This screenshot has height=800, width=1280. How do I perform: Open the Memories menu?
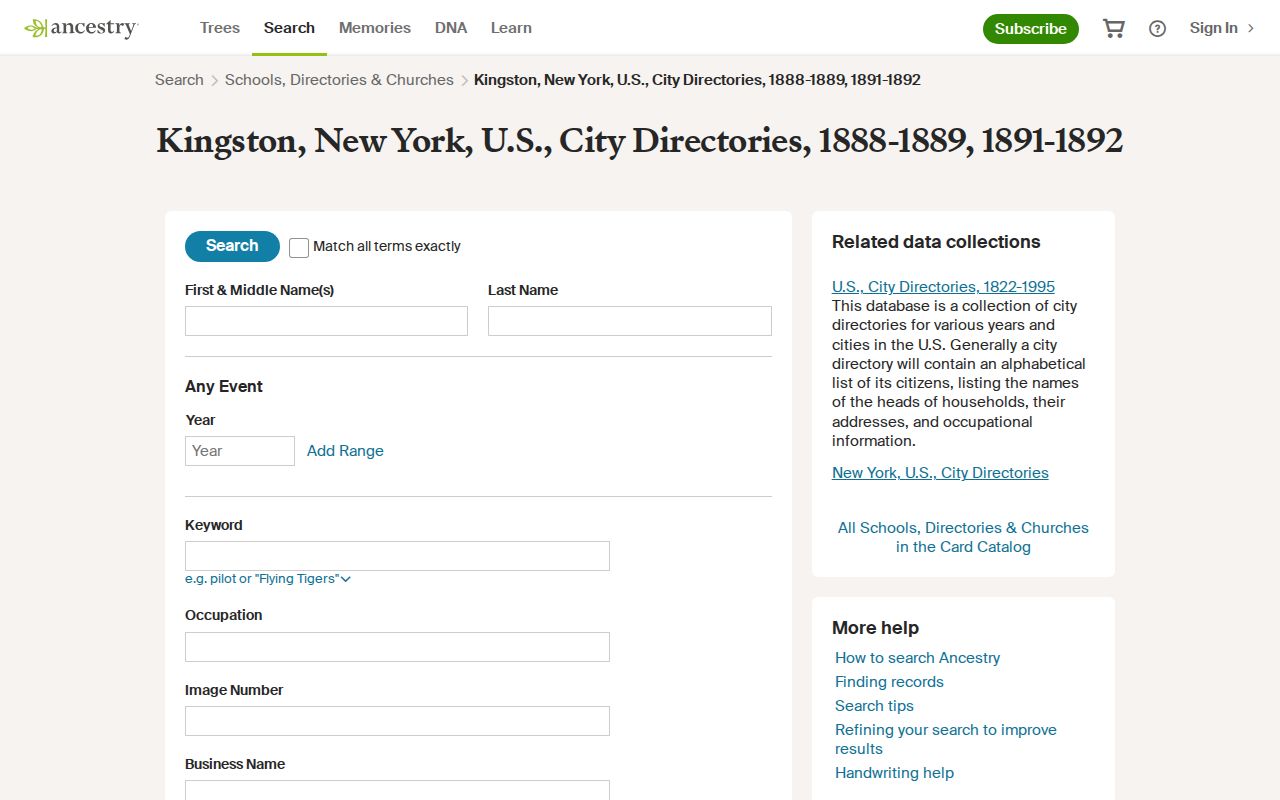[x=375, y=28]
